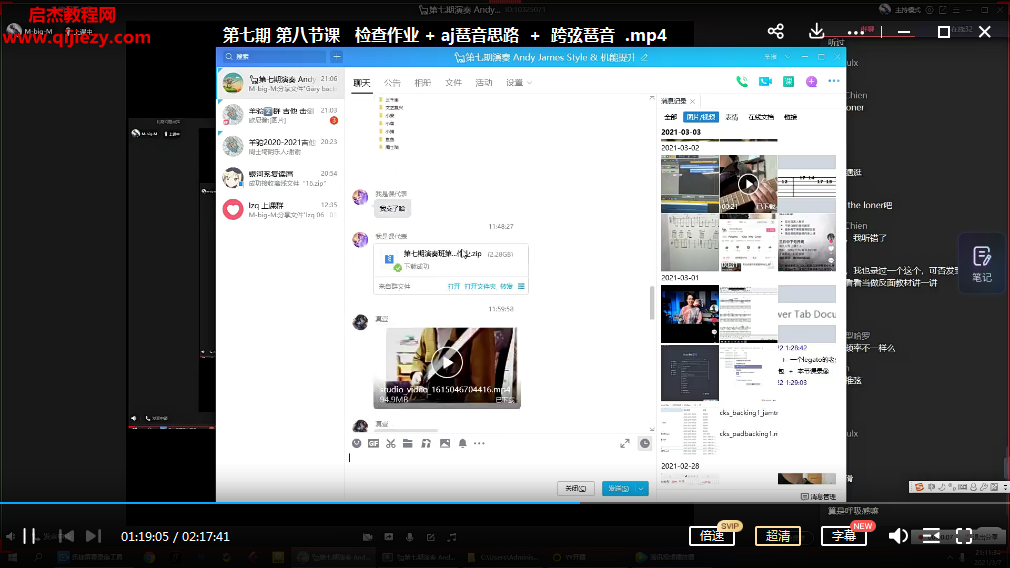Click the 关闭 close button in chat
Viewport: 1010px width, 568px height.
pos(575,488)
